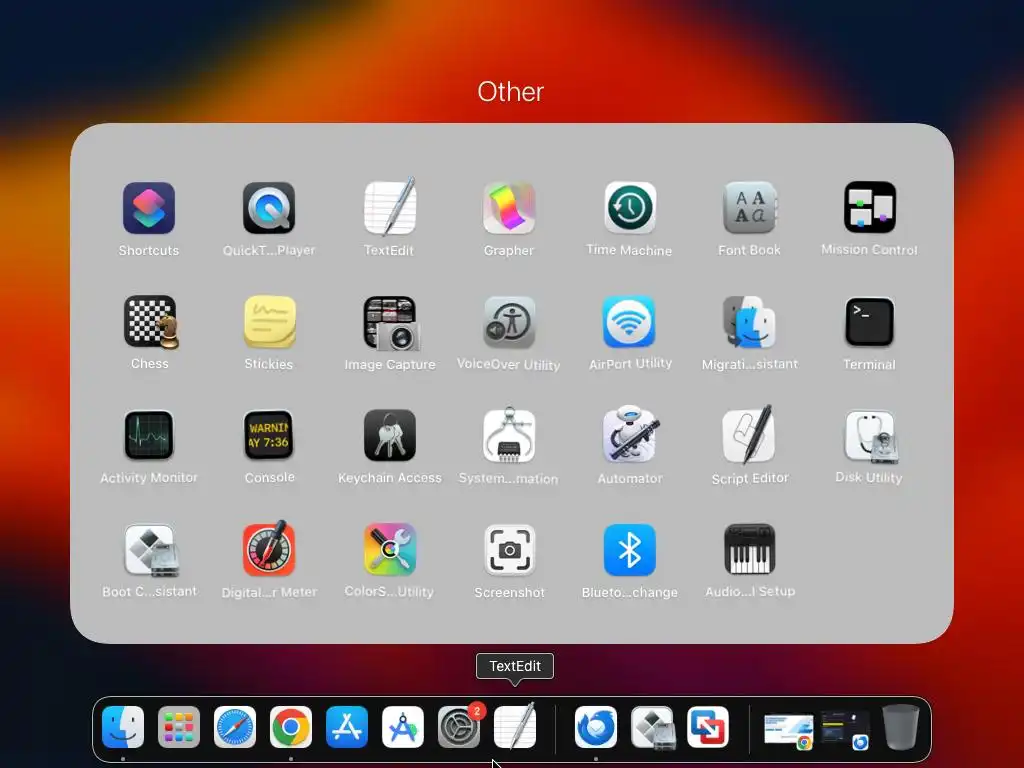Open System Preferences with the badge
Image resolution: width=1024 pixels, height=768 pixels.
459,727
